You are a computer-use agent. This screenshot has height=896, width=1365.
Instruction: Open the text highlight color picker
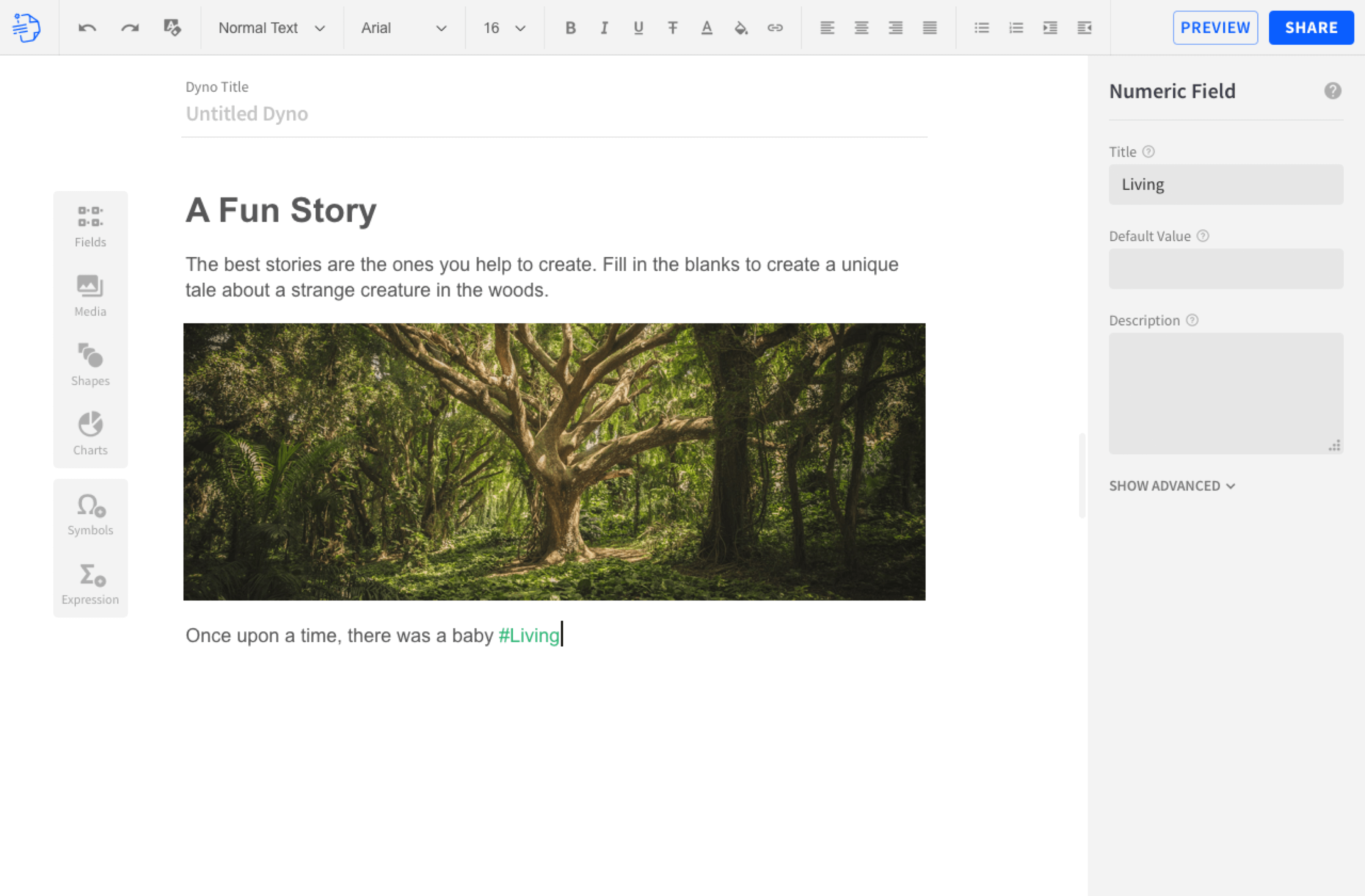click(741, 27)
